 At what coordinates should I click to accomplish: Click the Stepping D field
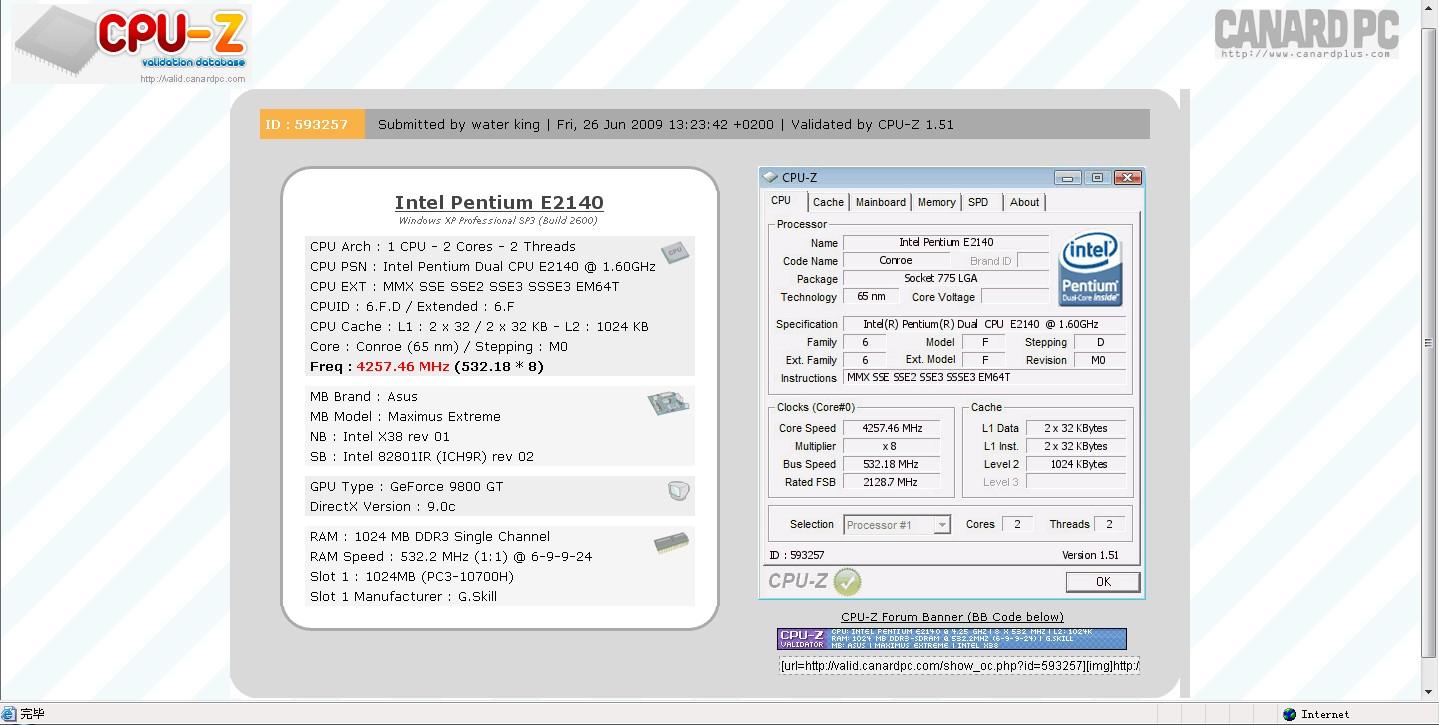tap(1099, 342)
